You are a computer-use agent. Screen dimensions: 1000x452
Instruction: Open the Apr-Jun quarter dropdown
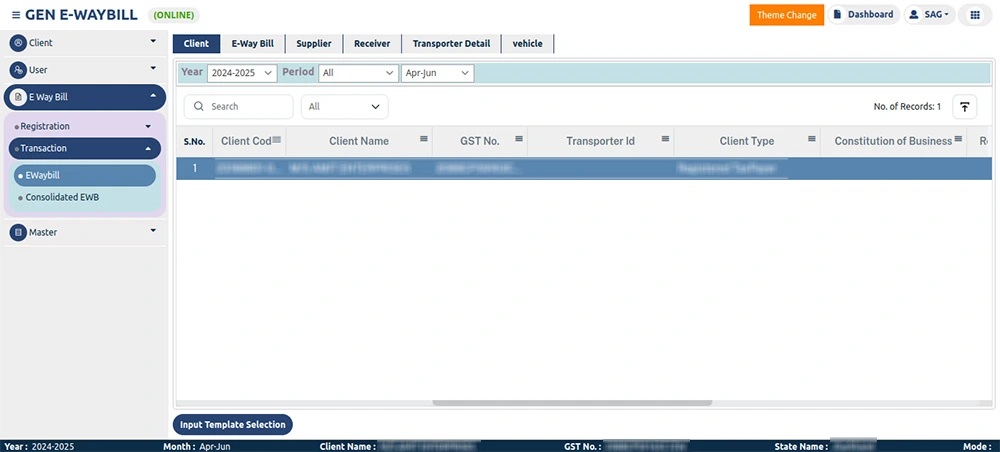tap(438, 73)
